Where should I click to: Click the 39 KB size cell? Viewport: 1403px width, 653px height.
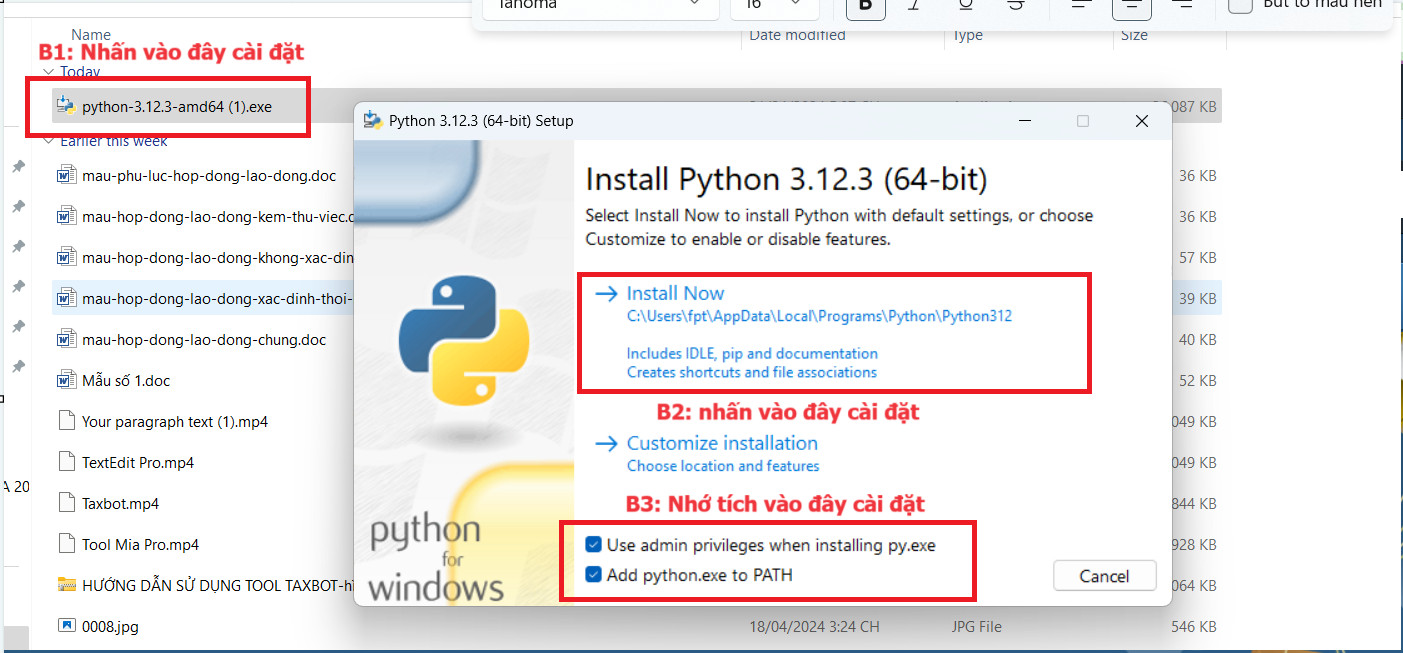(x=1197, y=298)
